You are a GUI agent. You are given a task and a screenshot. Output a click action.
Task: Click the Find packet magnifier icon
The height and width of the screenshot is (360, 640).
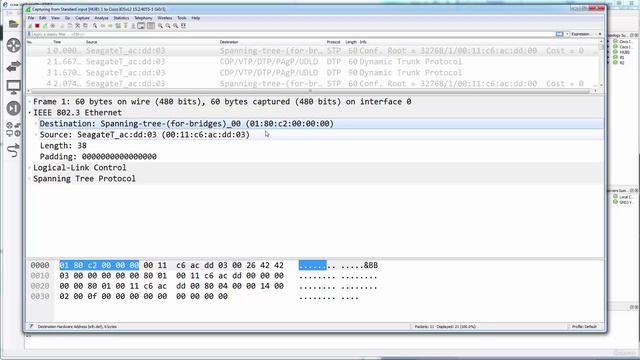tap(95, 26)
